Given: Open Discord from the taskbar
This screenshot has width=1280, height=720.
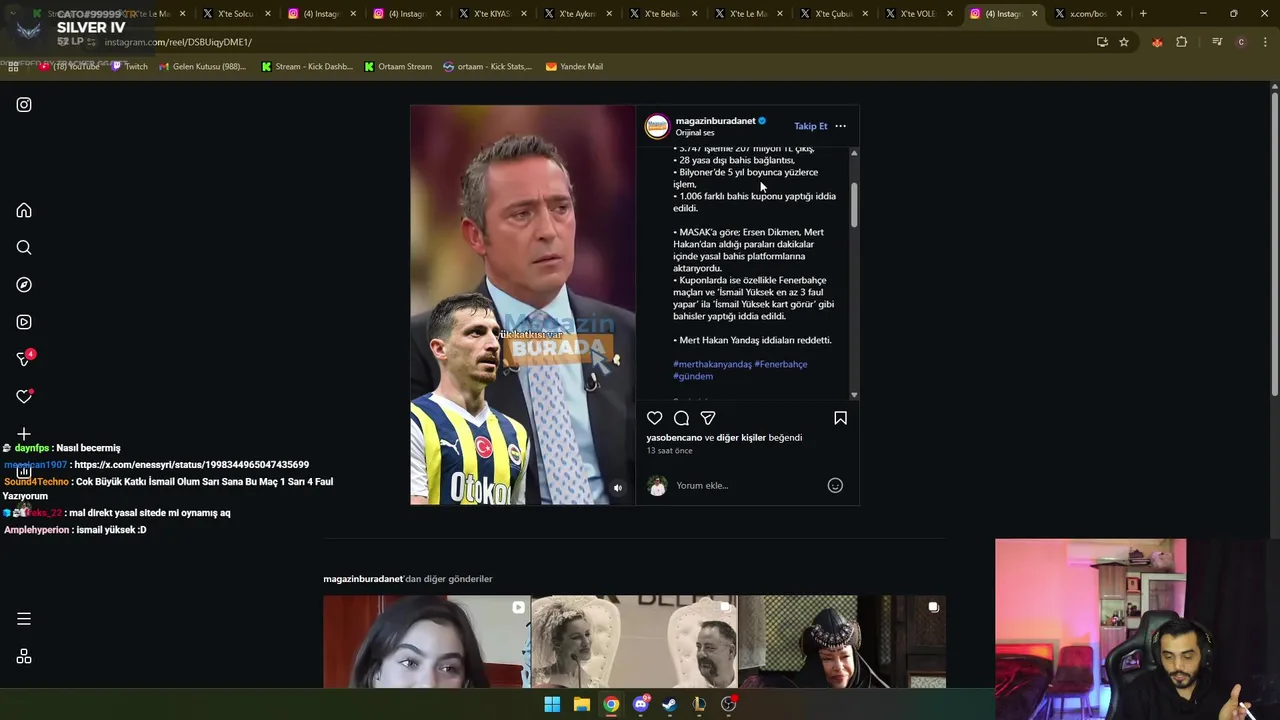Looking at the screenshot, I should pos(641,704).
